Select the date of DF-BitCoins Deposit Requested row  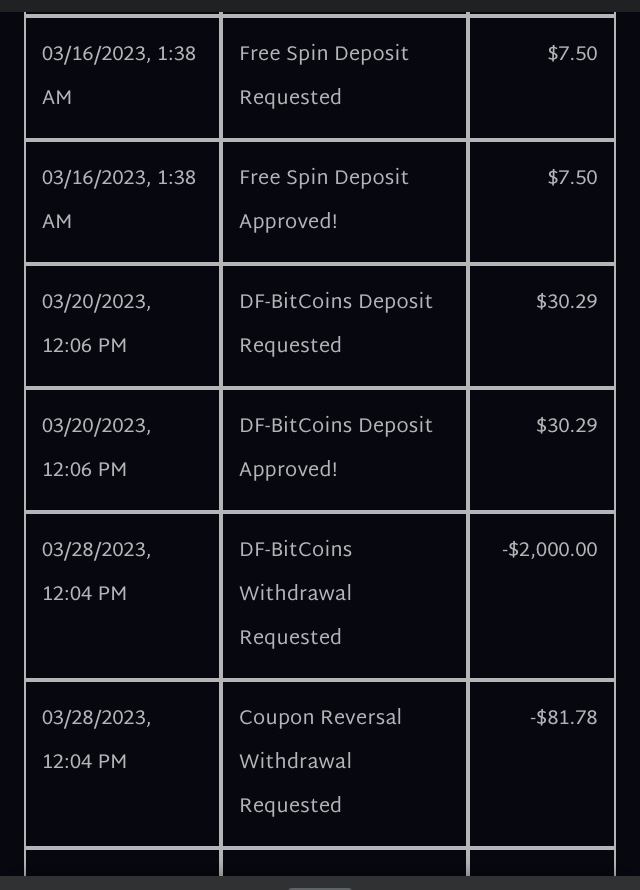[96, 323]
